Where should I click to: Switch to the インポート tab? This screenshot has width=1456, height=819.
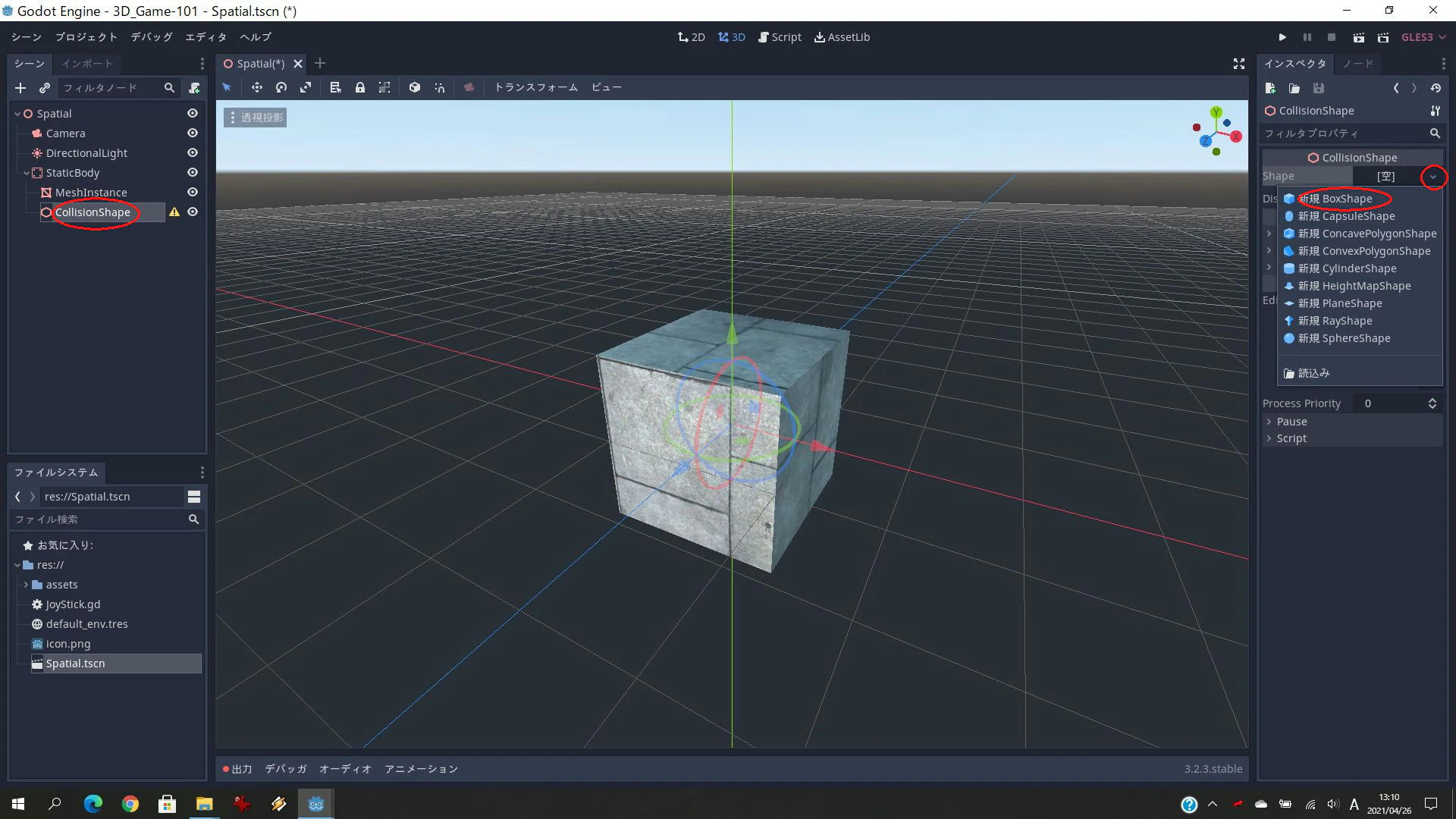pyautogui.click(x=87, y=64)
